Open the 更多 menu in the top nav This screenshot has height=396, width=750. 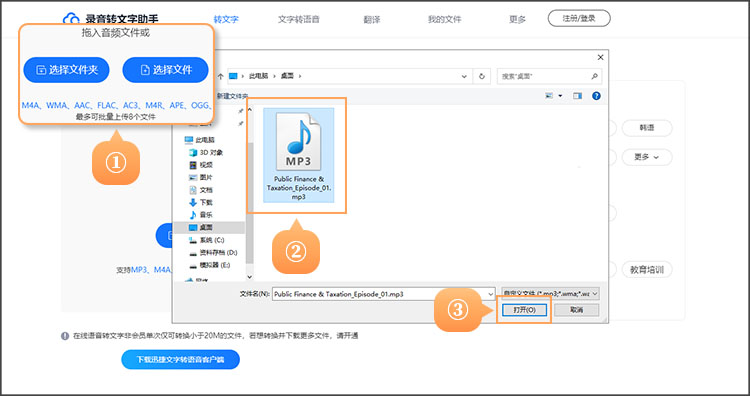[x=518, y=20]
